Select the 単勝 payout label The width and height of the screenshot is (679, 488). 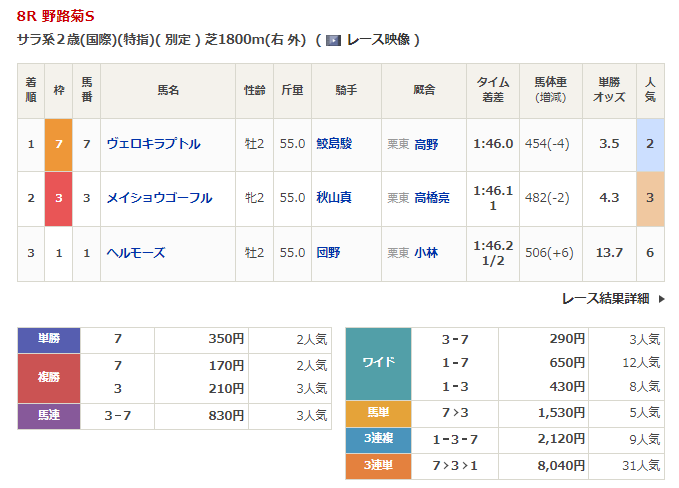[49, 340]
